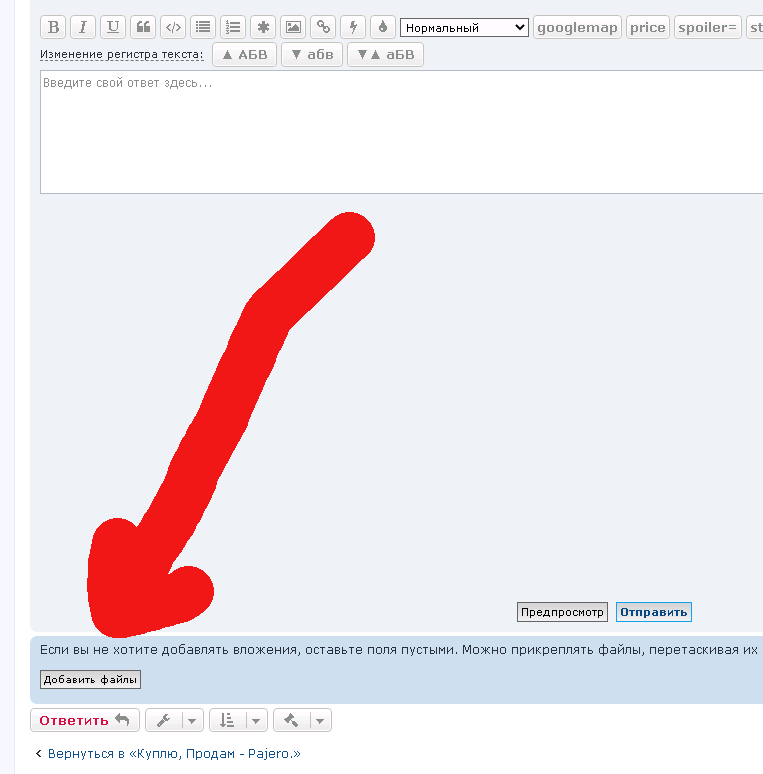The image size is (763, 774).
Task: Insert a URL link with chain icon
Action: click(x=322, y=27)
